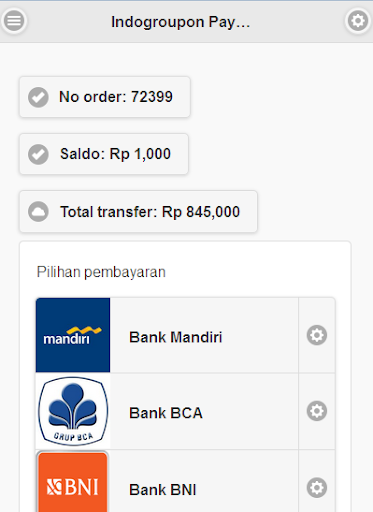Click the 845,000 amount text
Screen dimensions: 373x512
point(213,212)
